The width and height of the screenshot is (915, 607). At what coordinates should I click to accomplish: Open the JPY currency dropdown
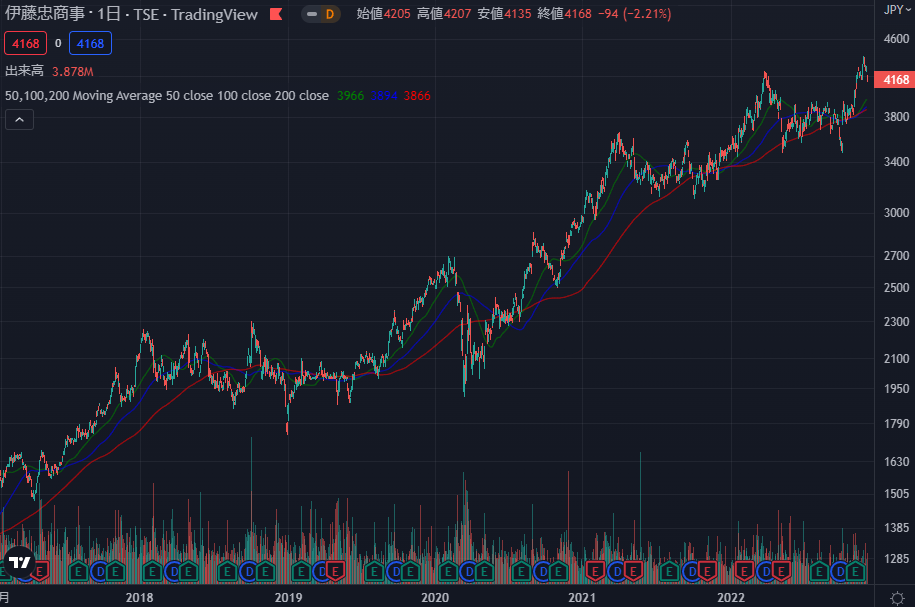(896, 9)
